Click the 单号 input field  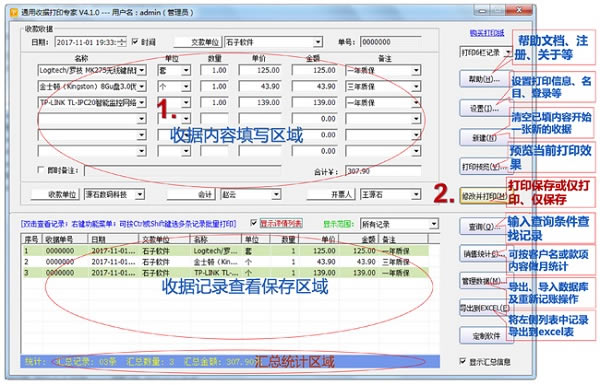(x=391, y=42)
